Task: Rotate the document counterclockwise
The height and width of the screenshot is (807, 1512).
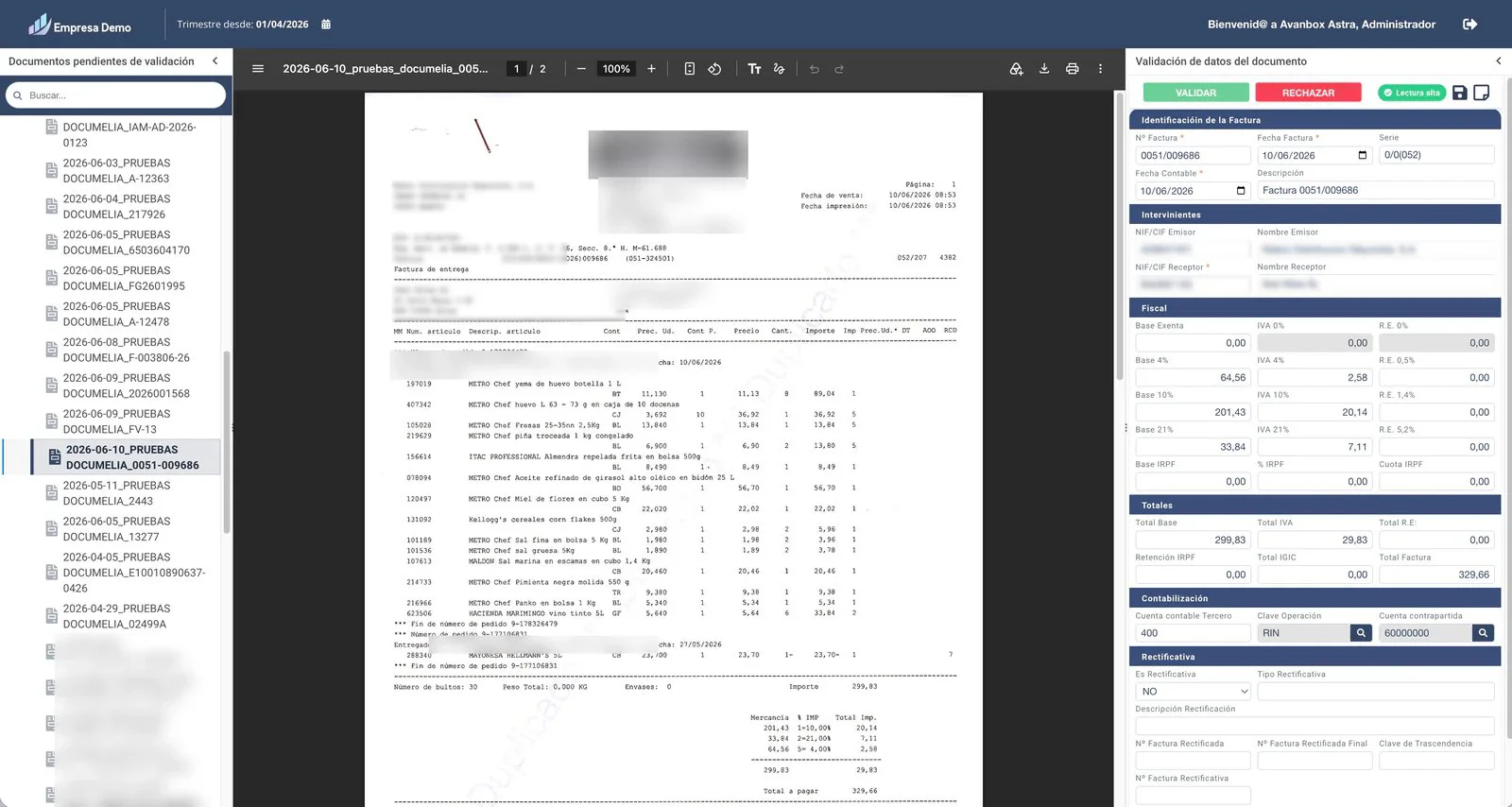Action: [714, 69]
